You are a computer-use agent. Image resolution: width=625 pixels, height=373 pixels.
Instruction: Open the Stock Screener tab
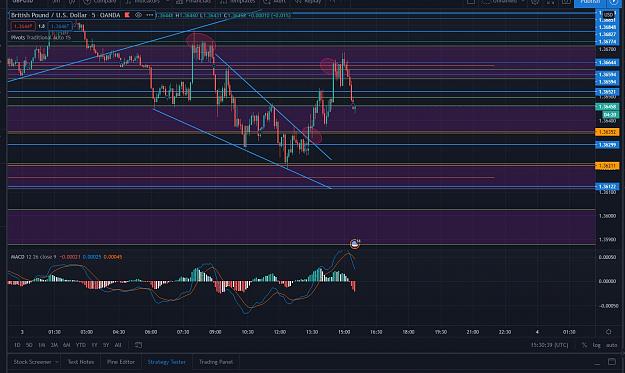[x=32, y=362]
